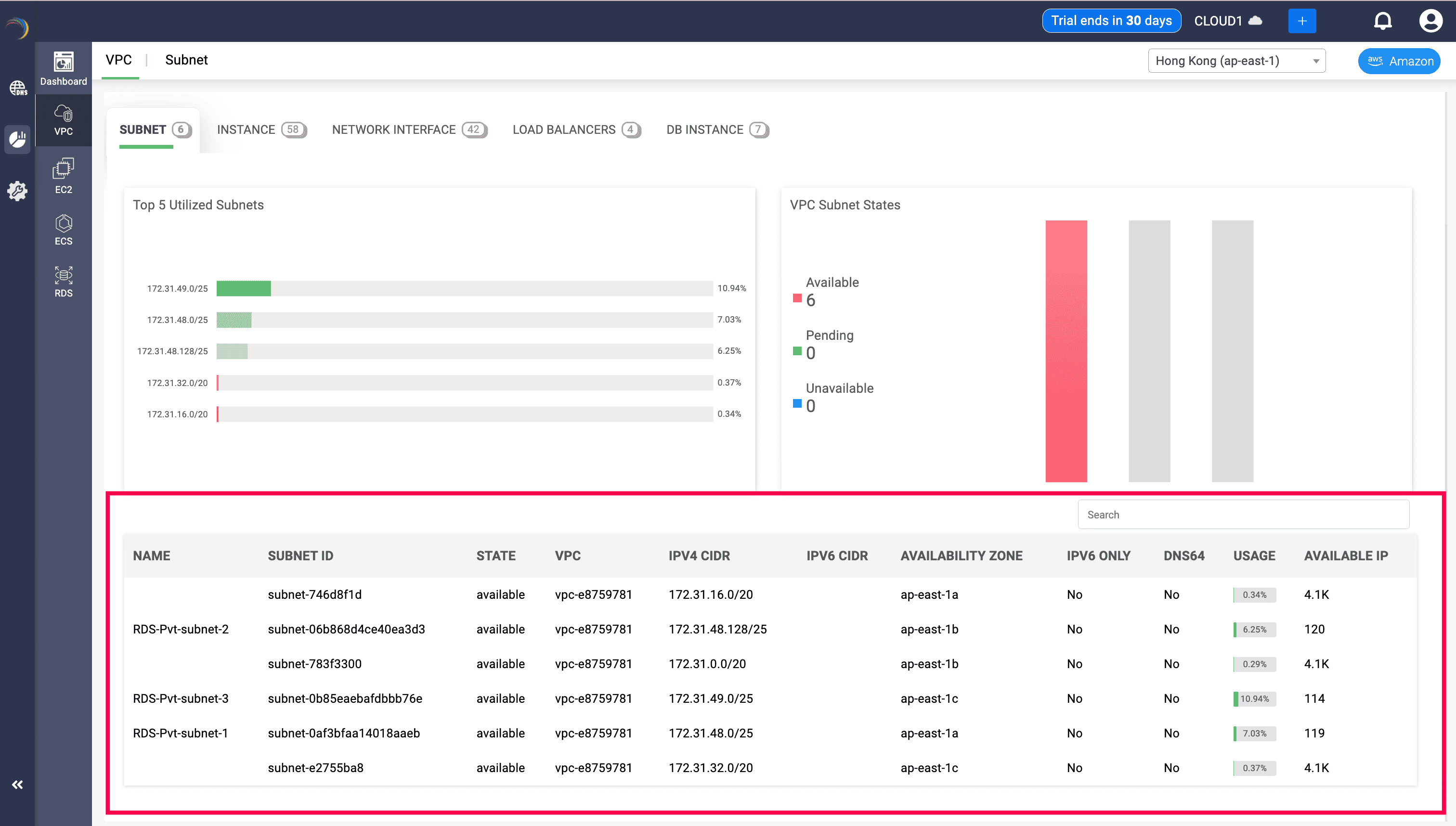Image resolution: width=1456 pixels, height=826 pixels.
Task: Open the user account profile icon
Action: tap(1430, 20)
